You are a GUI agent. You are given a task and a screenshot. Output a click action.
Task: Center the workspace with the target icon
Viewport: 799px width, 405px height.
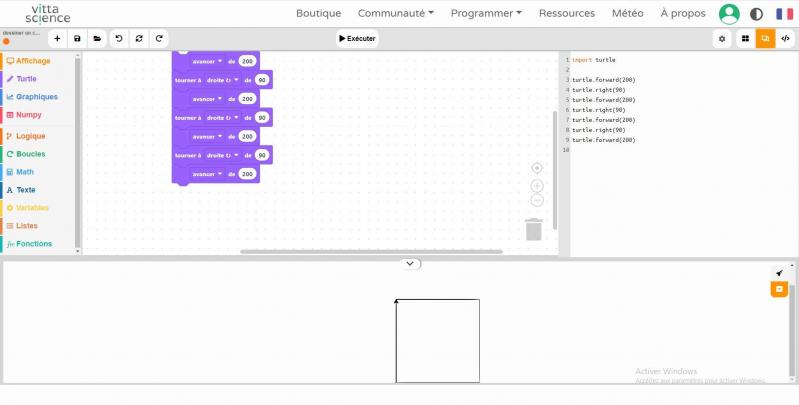[x=537, y=168]
